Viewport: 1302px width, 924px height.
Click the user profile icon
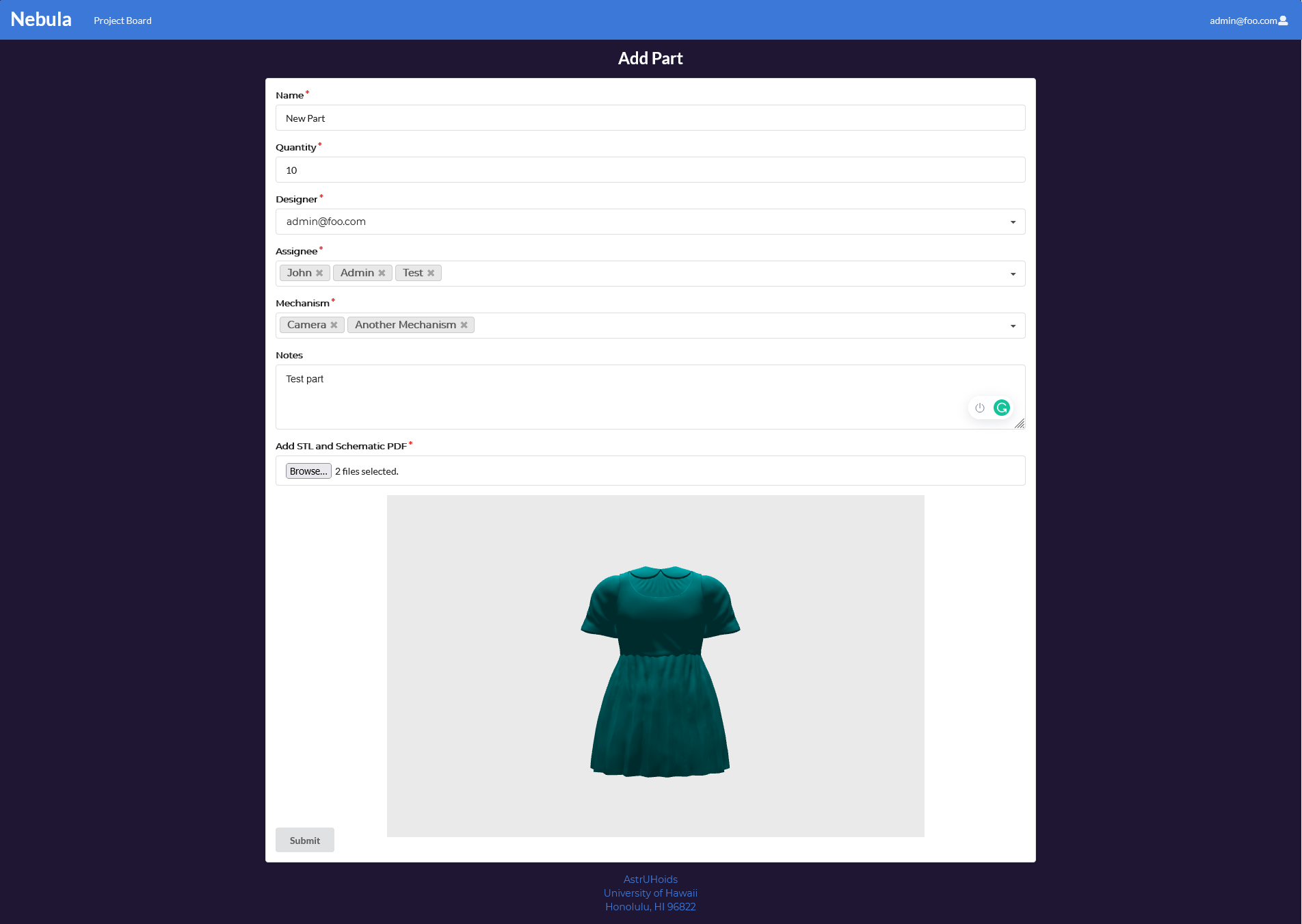pos(1283,21)
